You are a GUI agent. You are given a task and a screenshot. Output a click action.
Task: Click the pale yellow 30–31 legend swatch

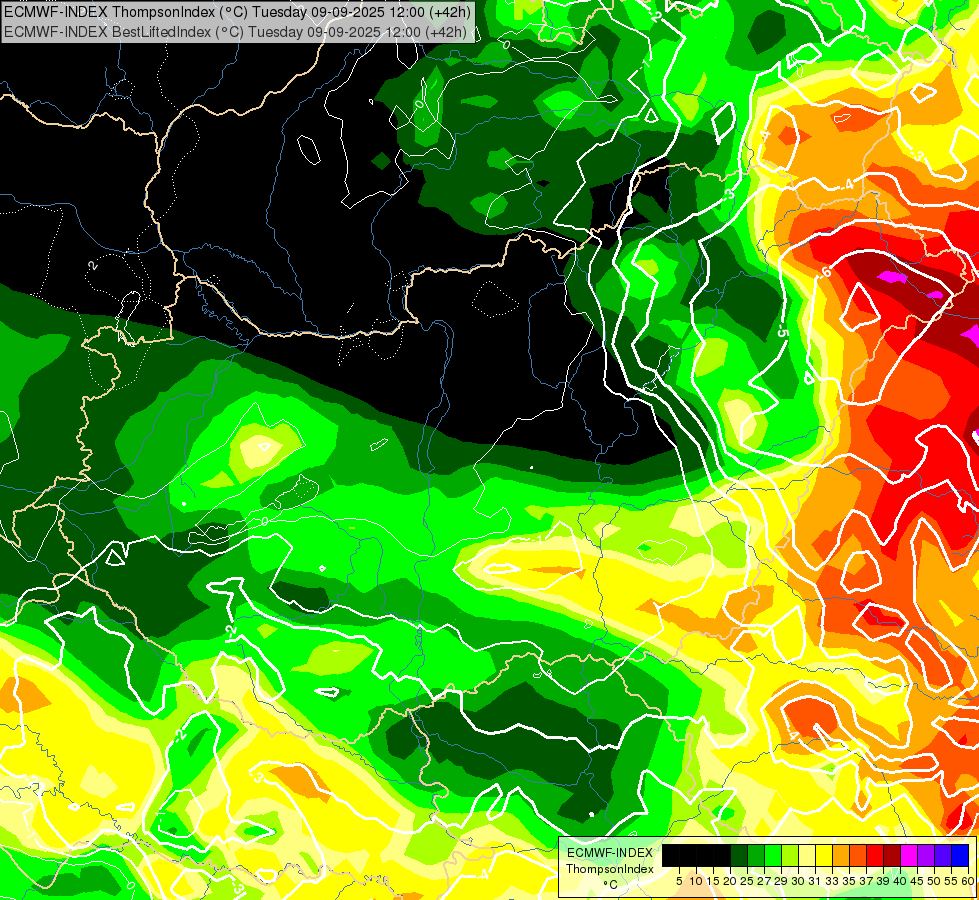807,855
